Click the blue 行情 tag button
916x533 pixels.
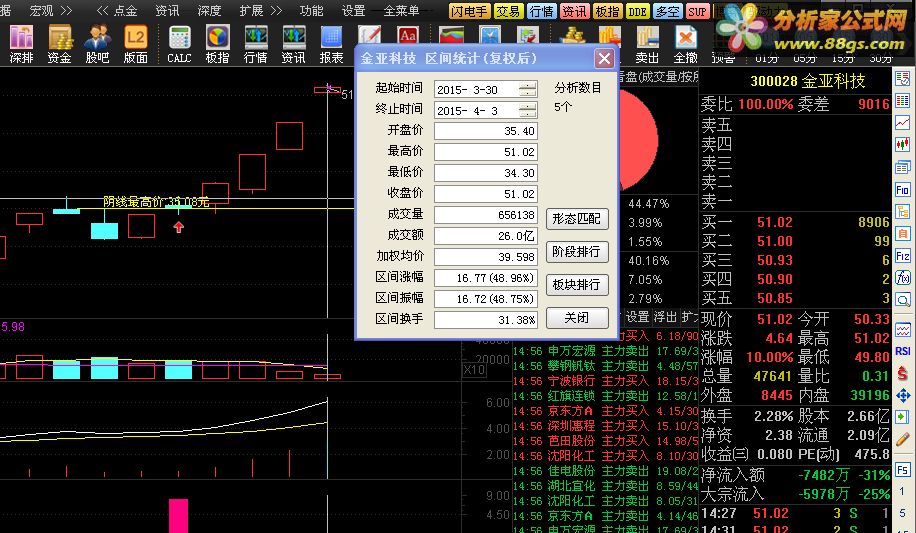coord(542,11)
